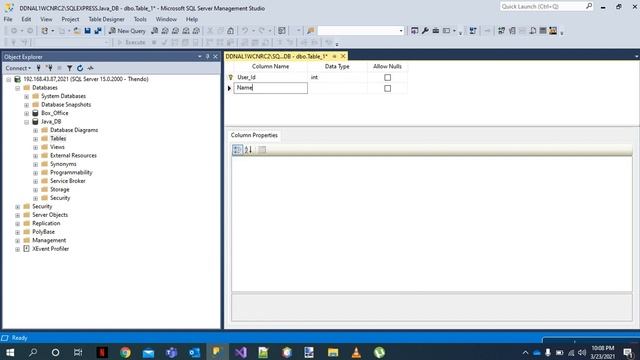
Task: Click the Disconnect plug icon in Object Explorer
Action: (x=49, y=68)
